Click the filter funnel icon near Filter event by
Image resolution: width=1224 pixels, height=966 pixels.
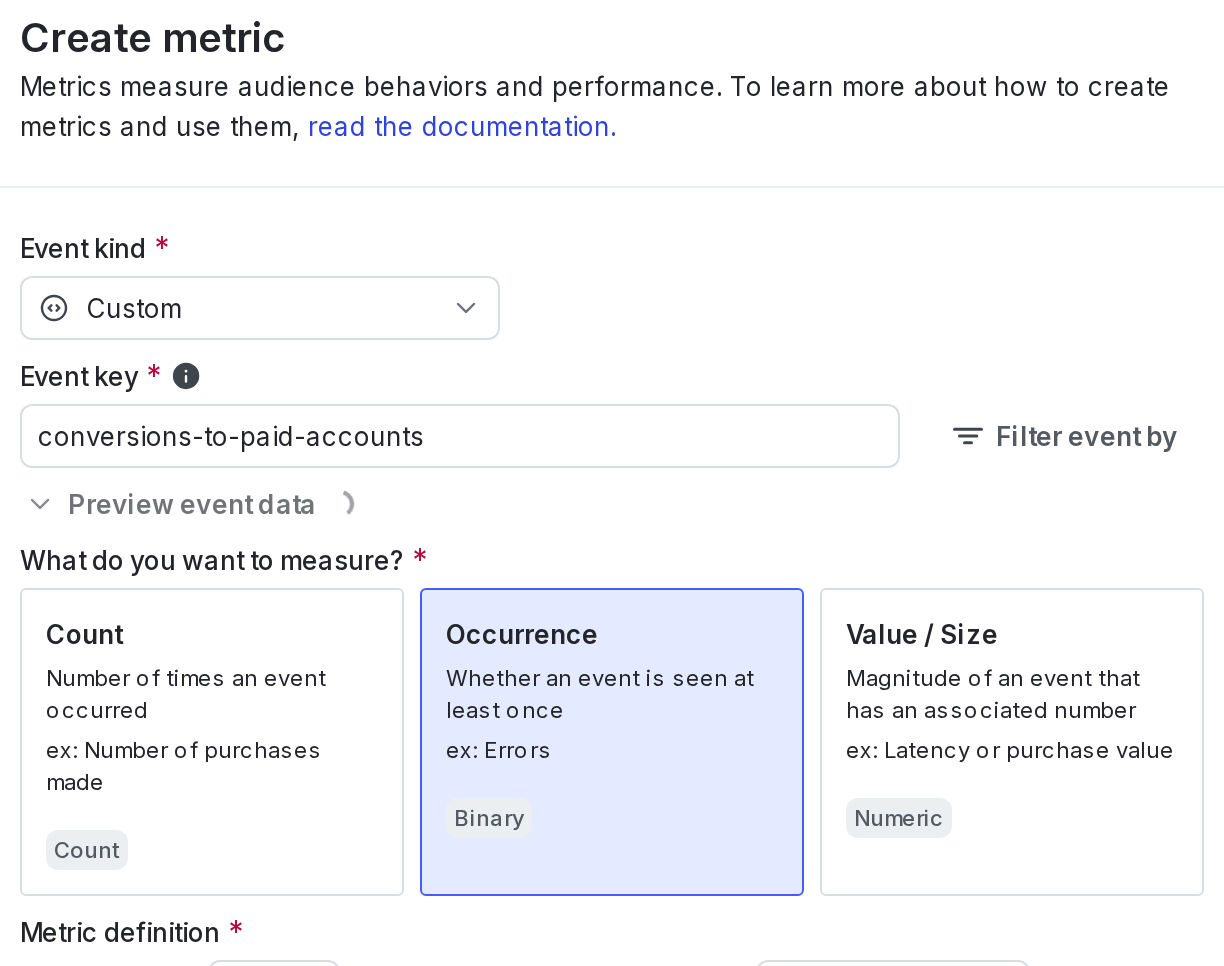[966, 436]
